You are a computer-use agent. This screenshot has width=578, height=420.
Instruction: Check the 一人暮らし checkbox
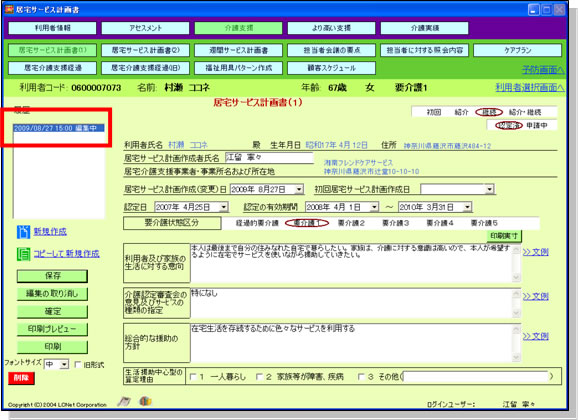tap(193, 377)
